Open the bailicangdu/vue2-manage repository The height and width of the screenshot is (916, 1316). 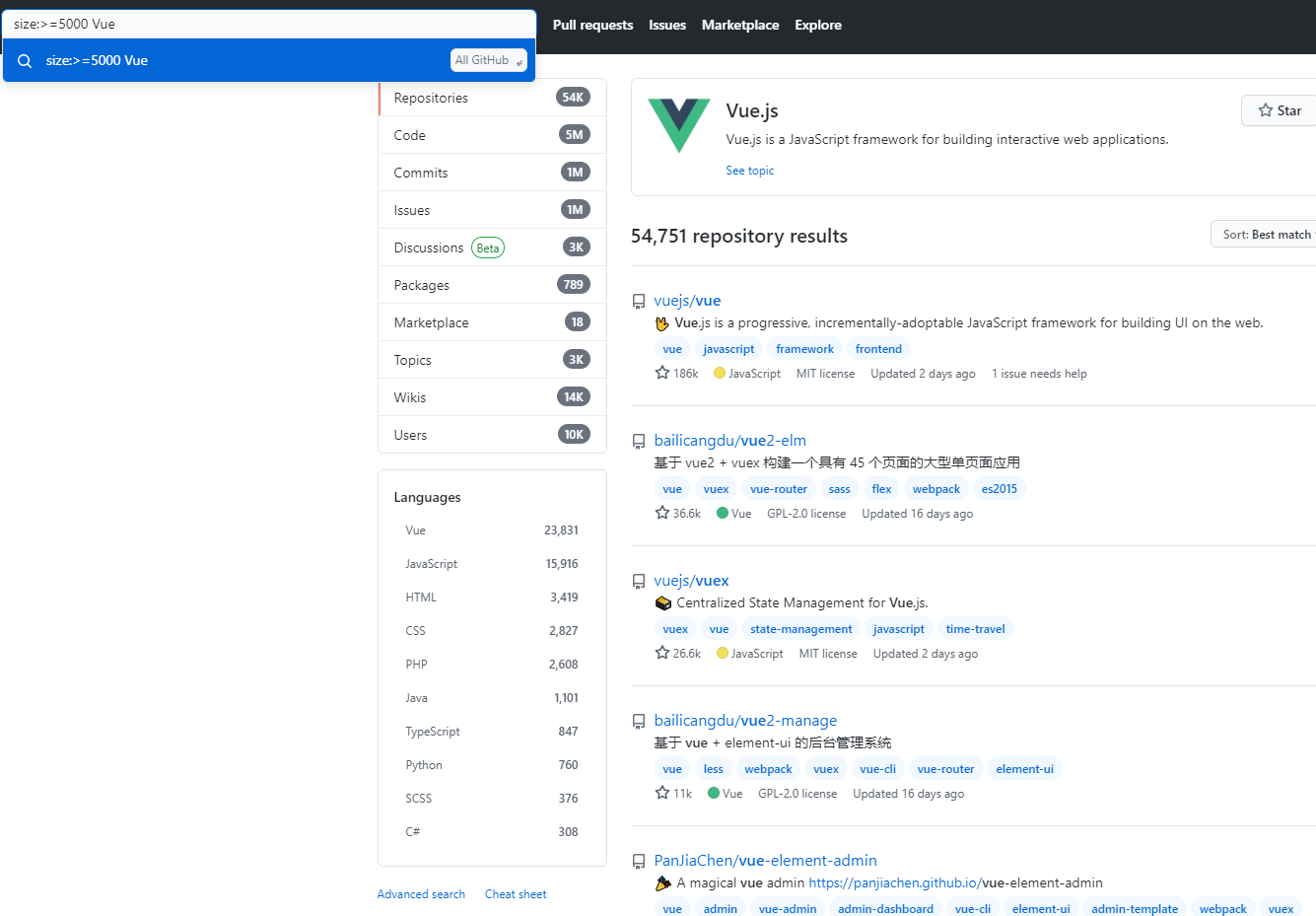coord(745,721)
